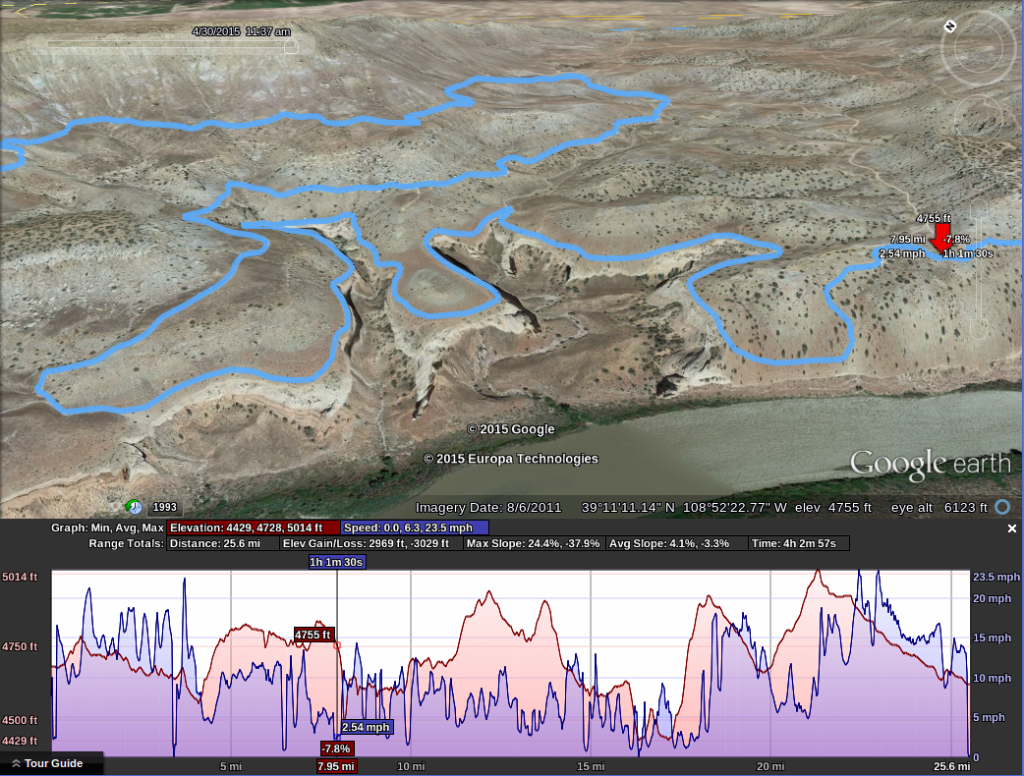Open the 1993 historical imagery year

click(165, 507)
